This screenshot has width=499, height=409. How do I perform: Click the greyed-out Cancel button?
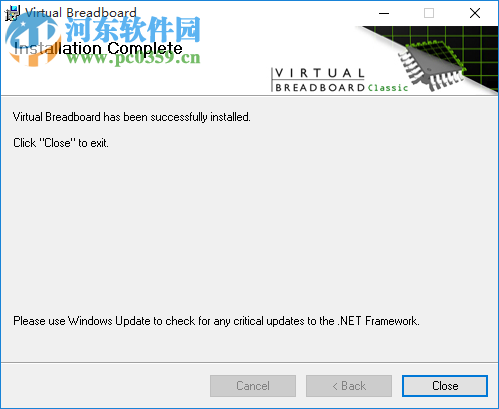click(x=253, y=386)
